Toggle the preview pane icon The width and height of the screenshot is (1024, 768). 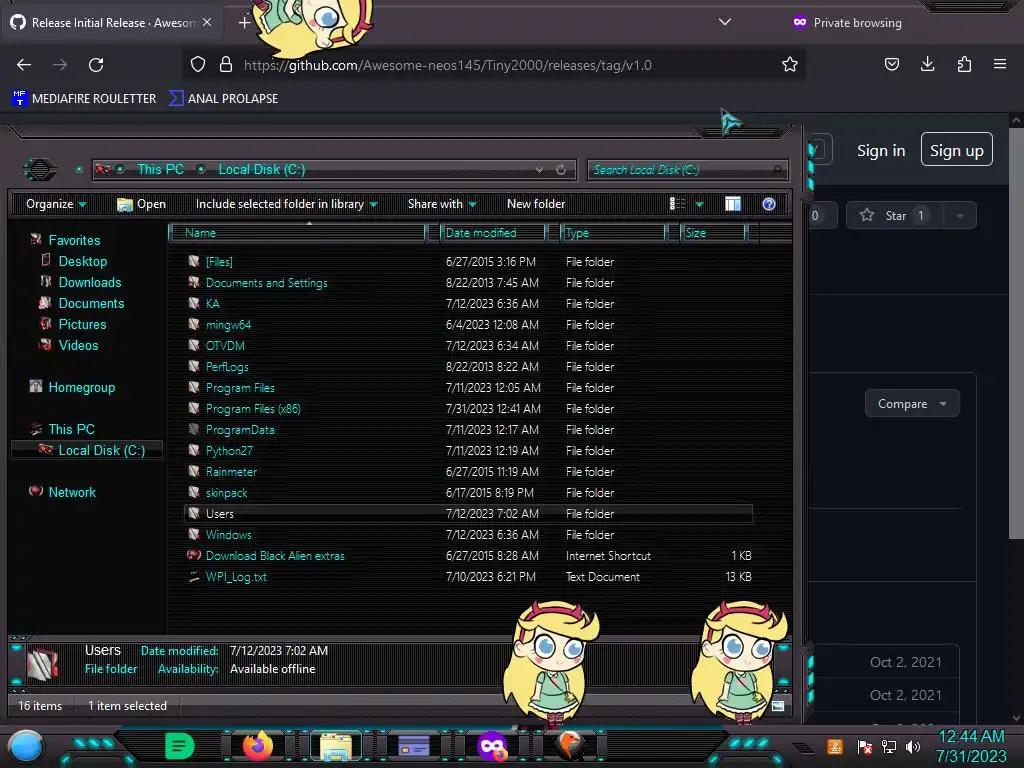coord(733,204)
